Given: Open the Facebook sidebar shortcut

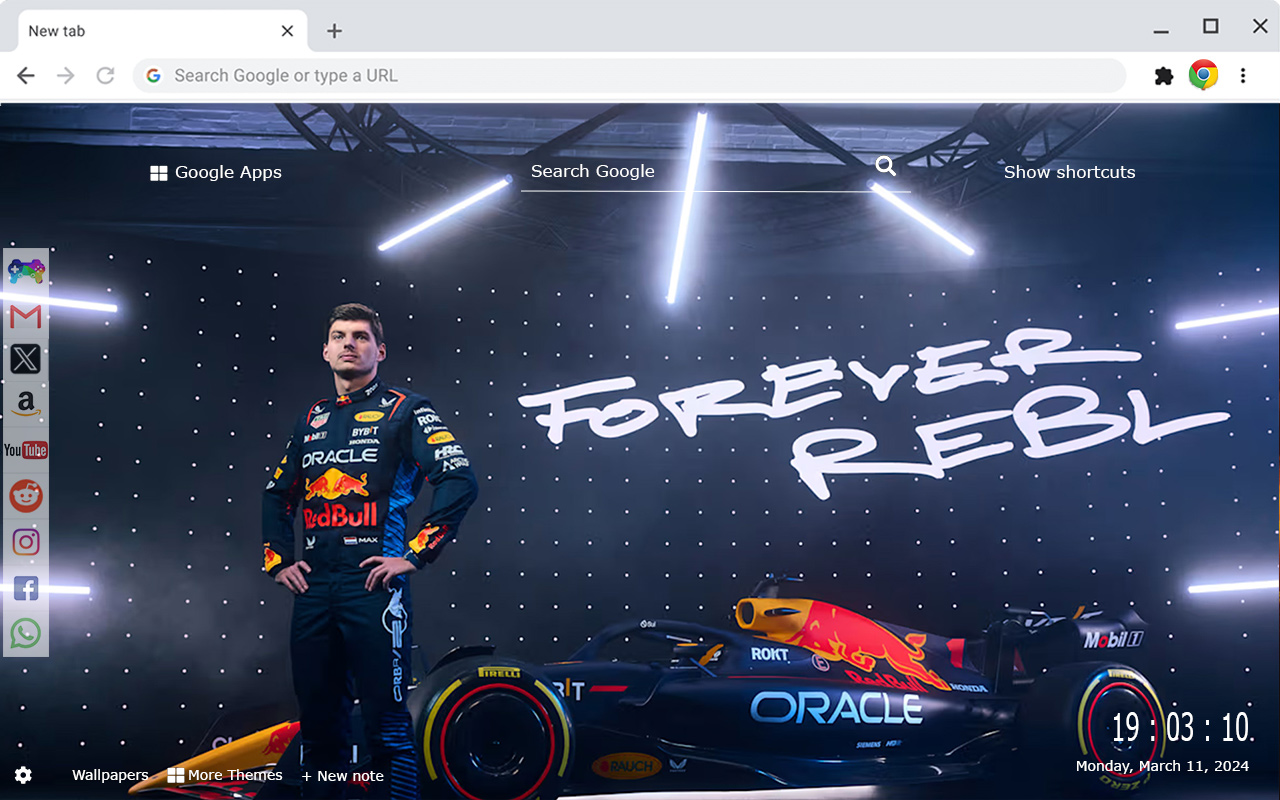Looking at the screenshot, I should (26, 588).
